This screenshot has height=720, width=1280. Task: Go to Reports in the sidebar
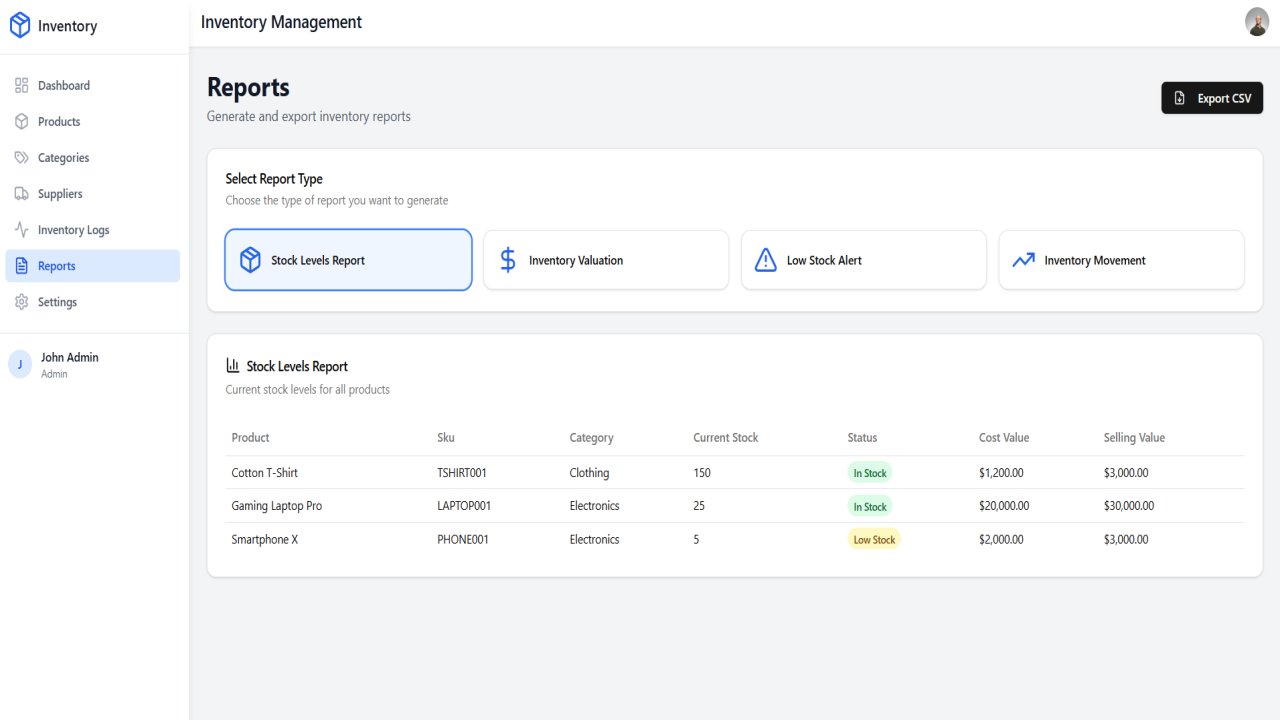pyautogui.click(x=93, y=266)
